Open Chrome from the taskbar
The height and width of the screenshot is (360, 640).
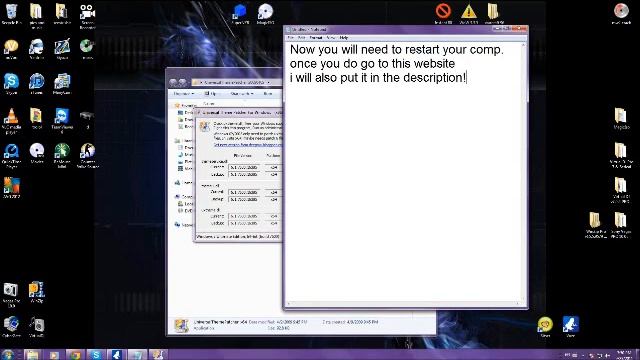75,354
